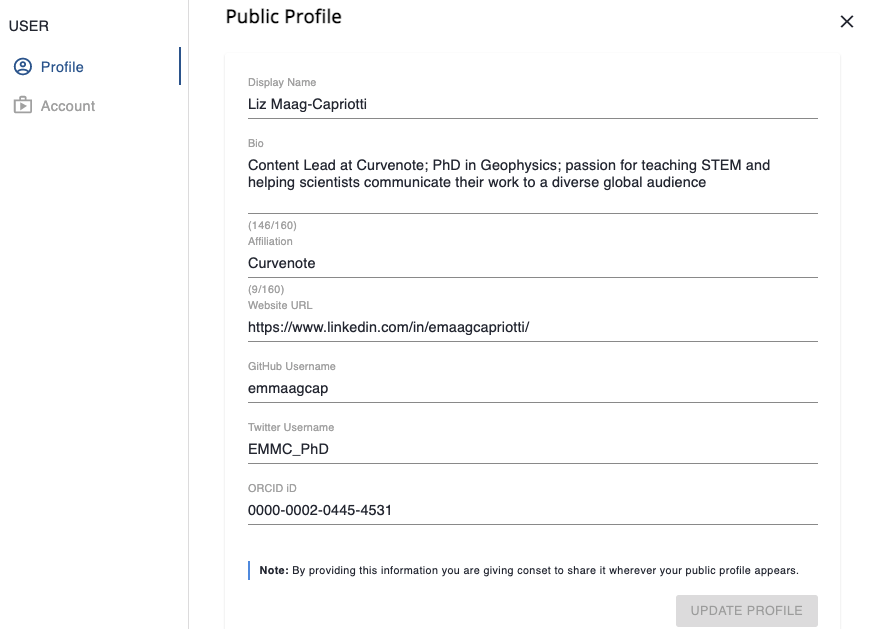The height and width of the screenshot is (629, 873).
Task: Select the ORCID iD input field
Action: pos(532,510)
